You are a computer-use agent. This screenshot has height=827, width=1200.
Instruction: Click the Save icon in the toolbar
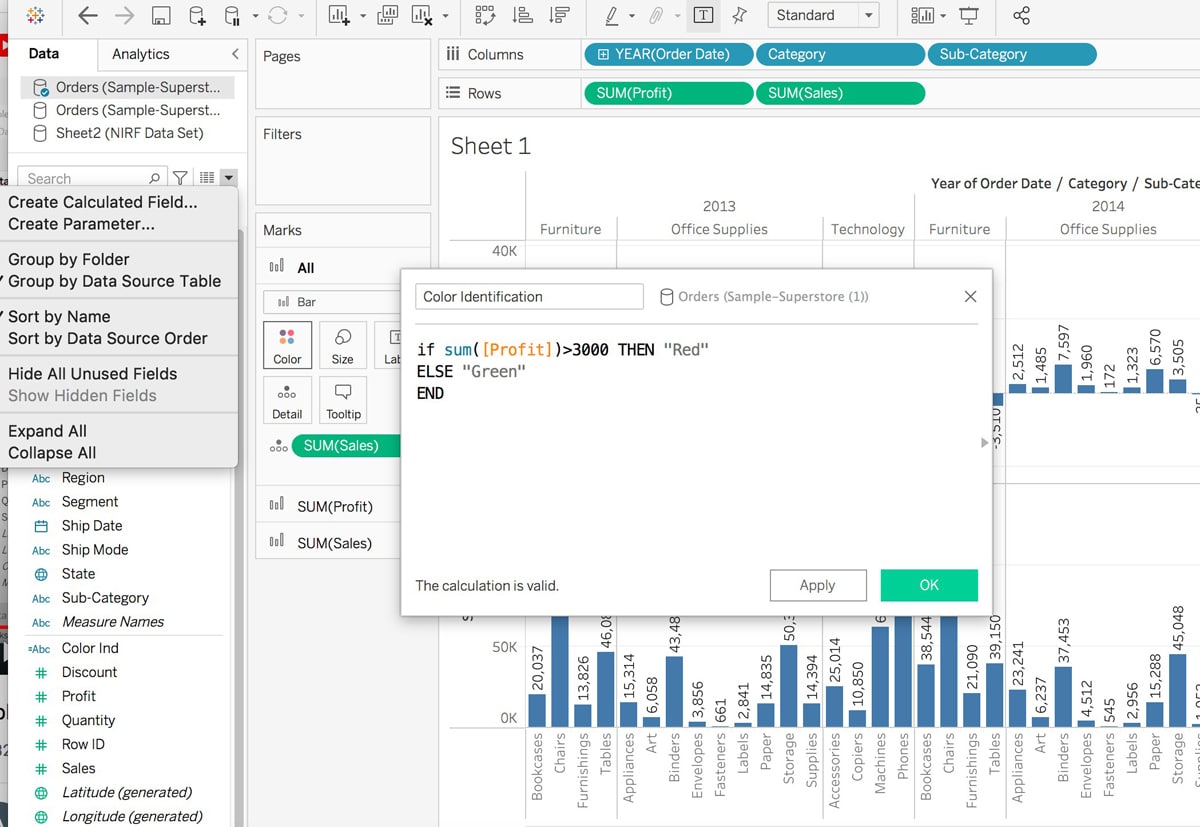tap(160, 16)
